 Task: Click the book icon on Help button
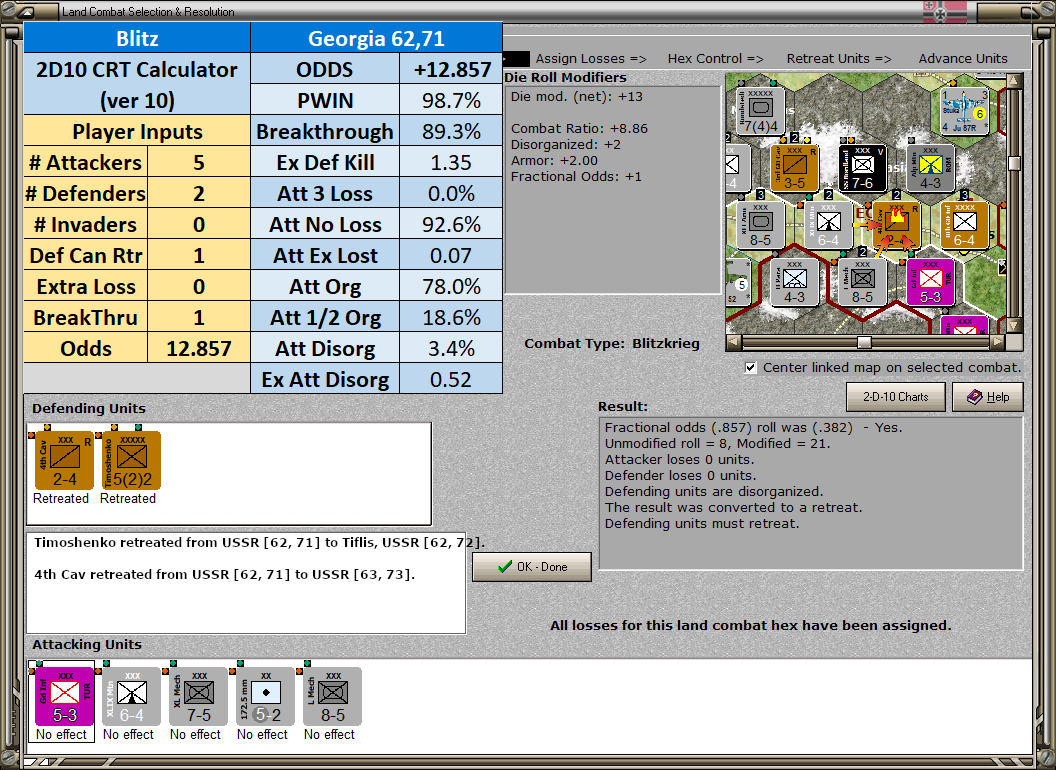coord(975,397)
